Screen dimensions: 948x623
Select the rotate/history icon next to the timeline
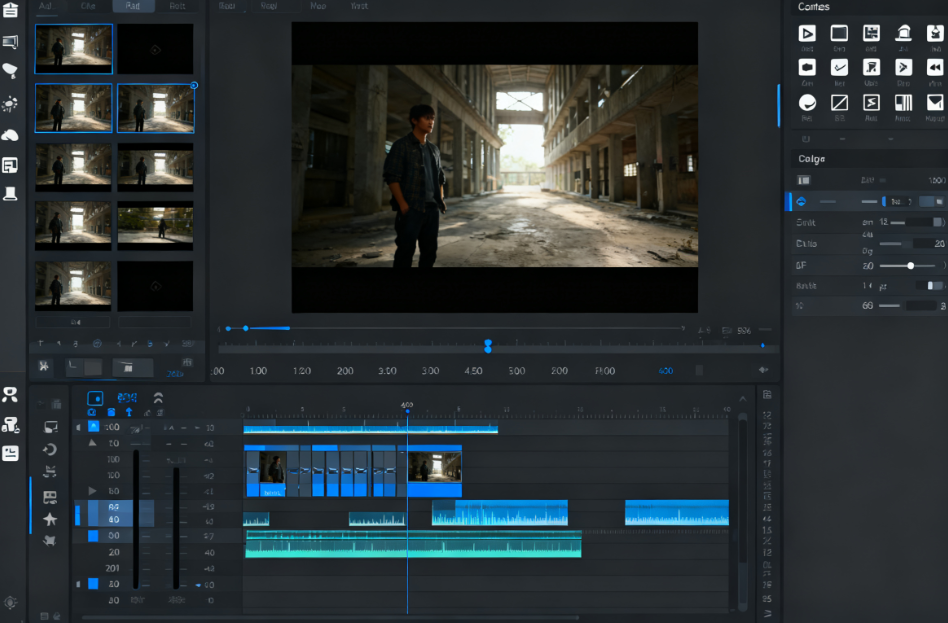tap(49, 449)
